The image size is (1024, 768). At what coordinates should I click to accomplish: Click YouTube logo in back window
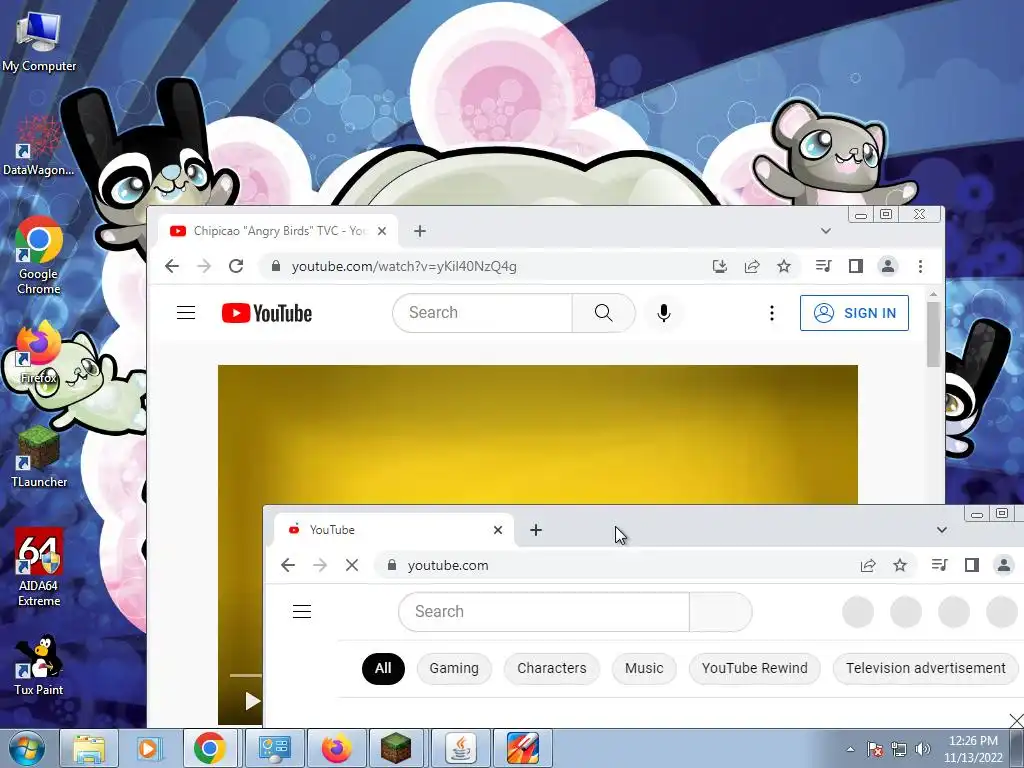[x=266, y=313]
